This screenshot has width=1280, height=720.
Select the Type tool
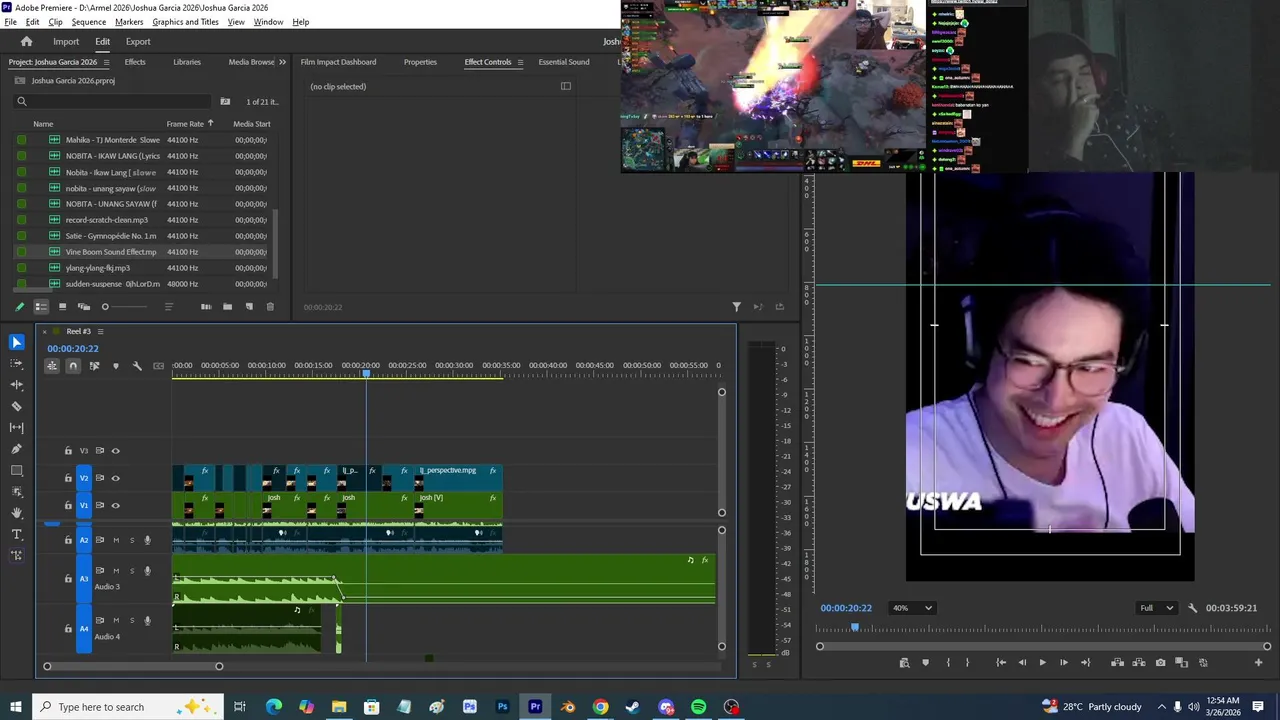pos(16,534)
